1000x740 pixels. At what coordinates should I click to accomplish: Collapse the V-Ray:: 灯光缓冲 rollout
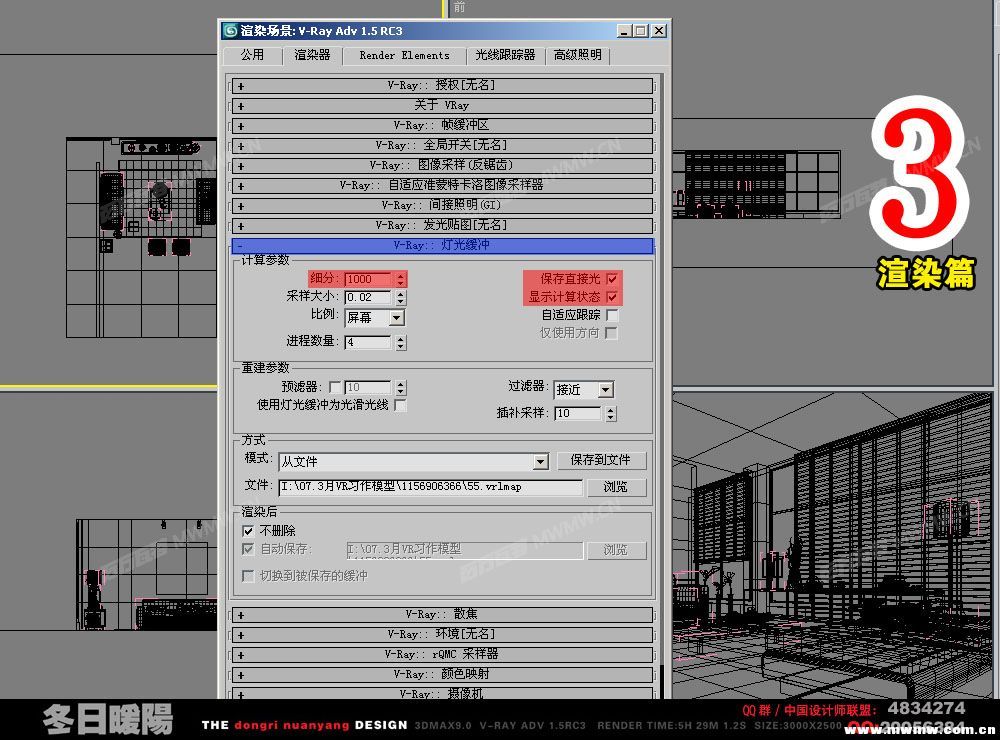click(x=442, y=246)
